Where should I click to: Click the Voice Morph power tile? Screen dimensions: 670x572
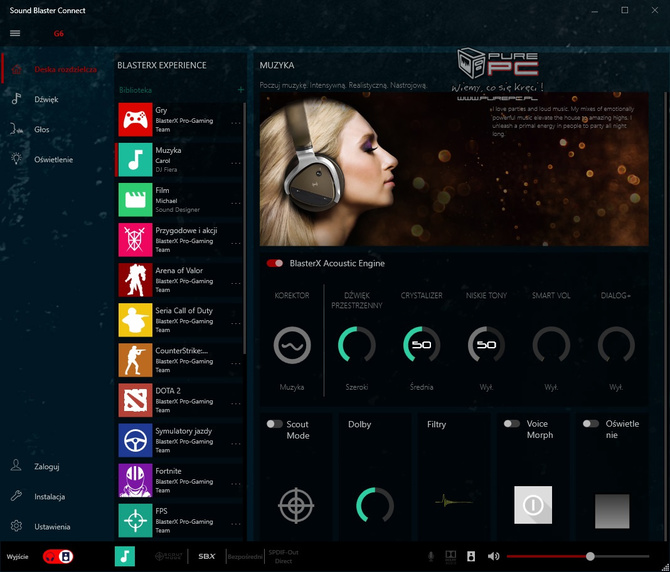[x=533, y=505]
